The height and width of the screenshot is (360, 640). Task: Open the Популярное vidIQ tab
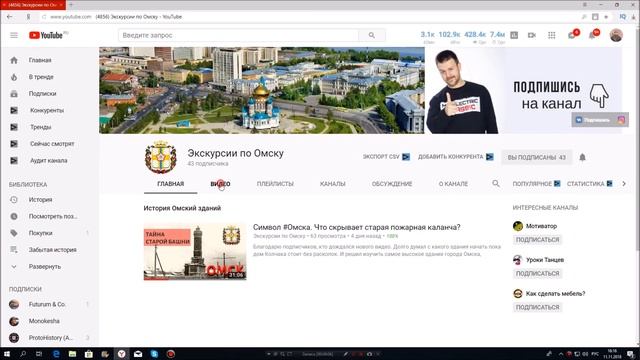(536, 184)
